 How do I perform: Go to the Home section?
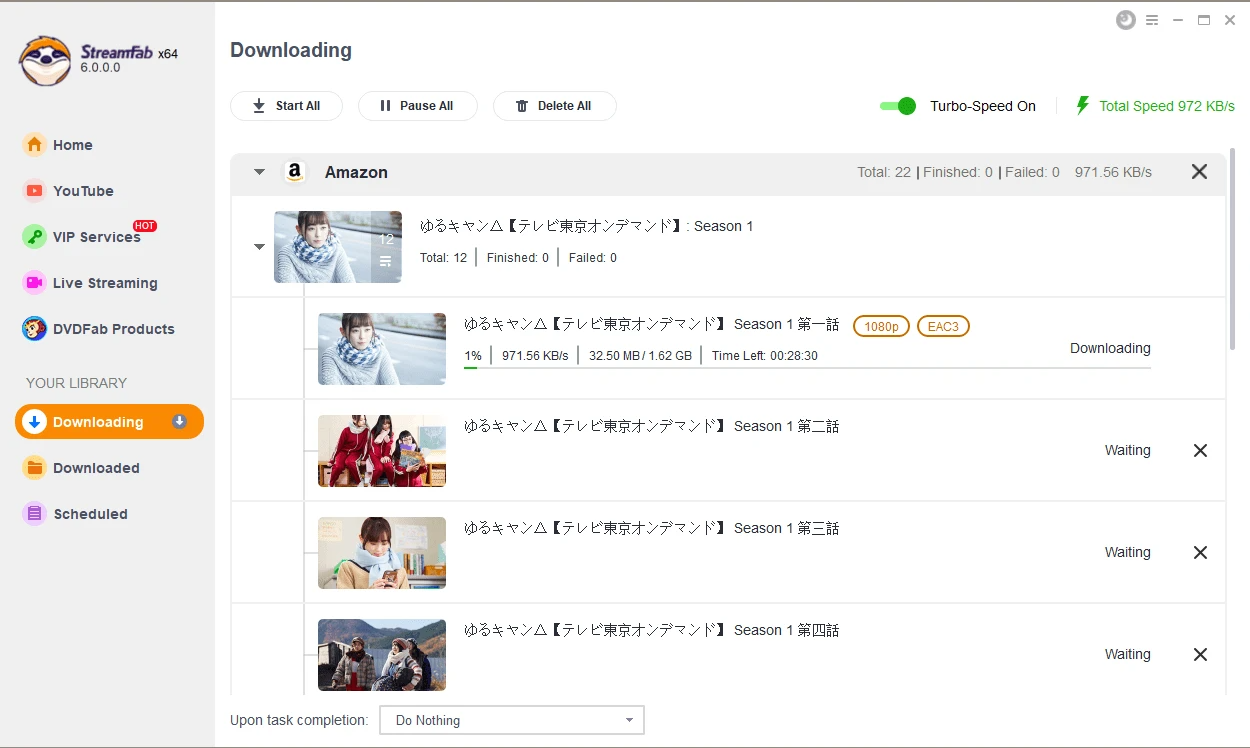pyautogui.click(x=72, y=145)
